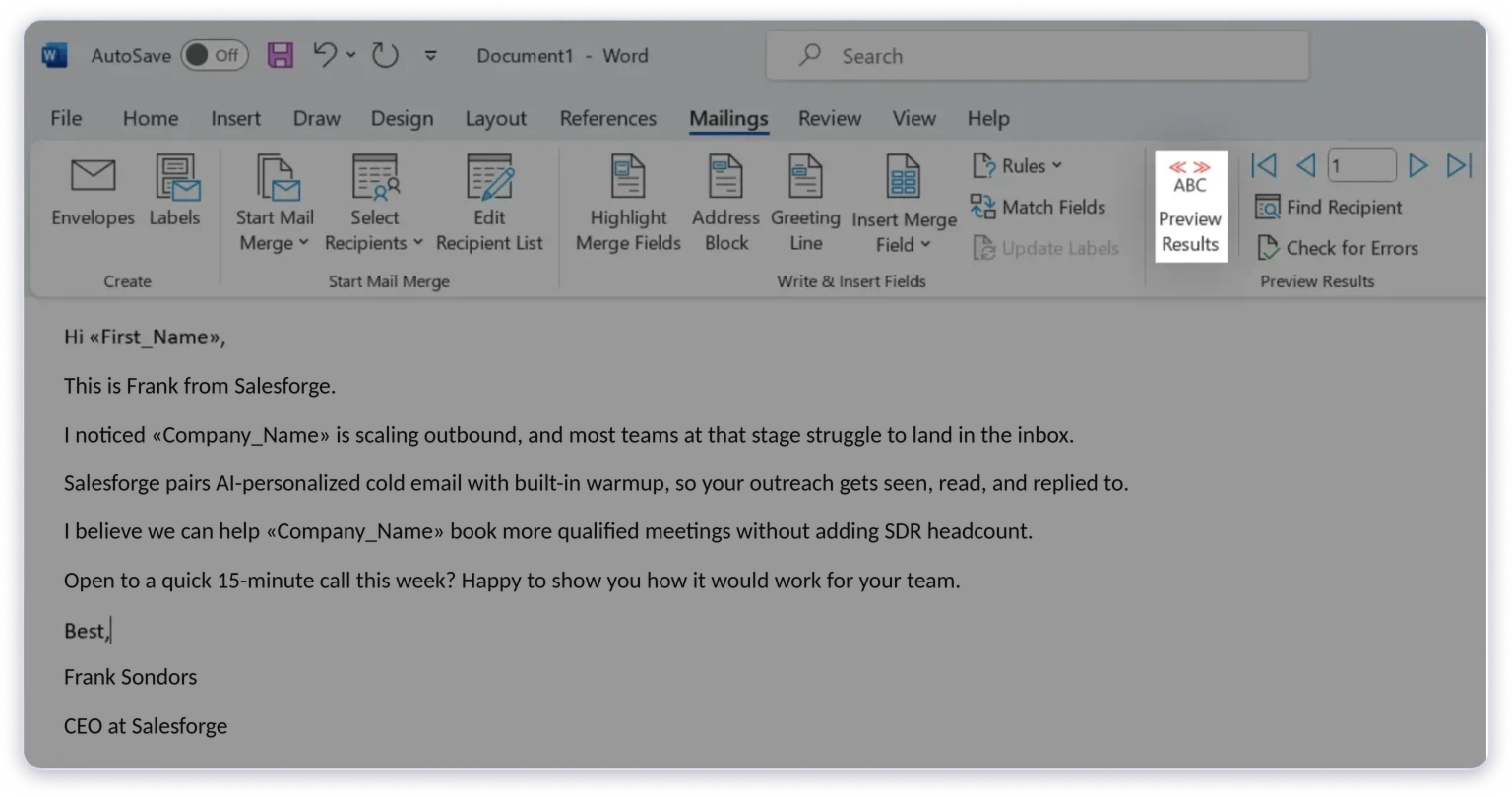
Task: Jump to the first record
Action: click(1264, 165)
